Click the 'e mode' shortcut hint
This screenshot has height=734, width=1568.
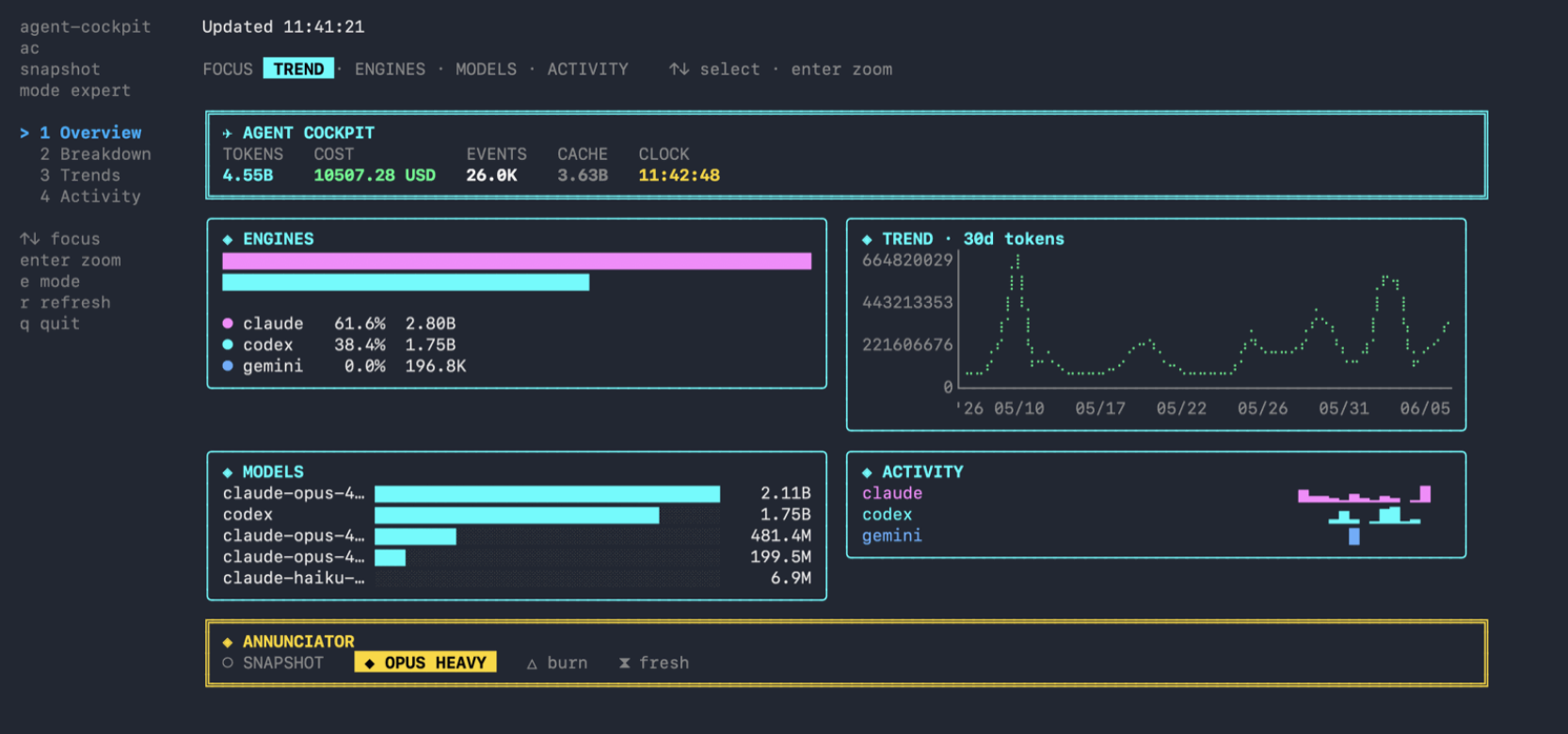(x=50, y=281)
